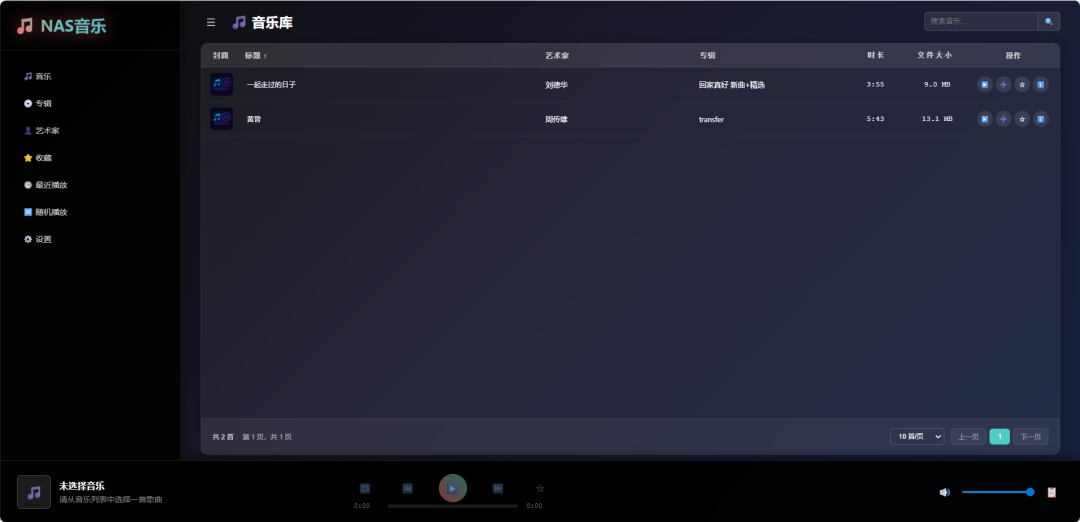Focus the 搜索音乐 search field
This screenshot has height=522, width=1080.
[x=980, y=21]
